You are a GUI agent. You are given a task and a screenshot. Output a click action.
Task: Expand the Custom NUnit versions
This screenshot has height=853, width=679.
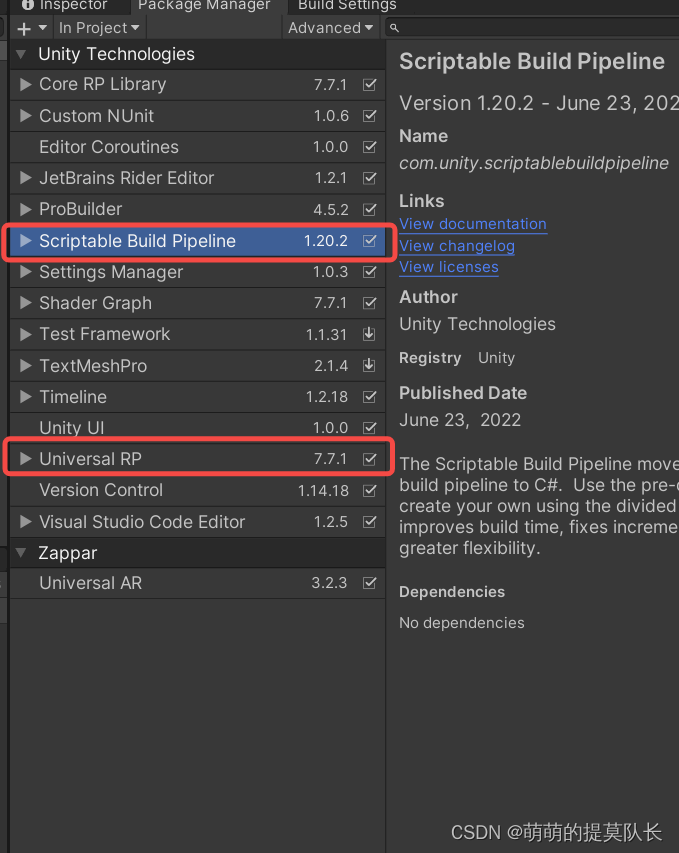pos(25,115)
